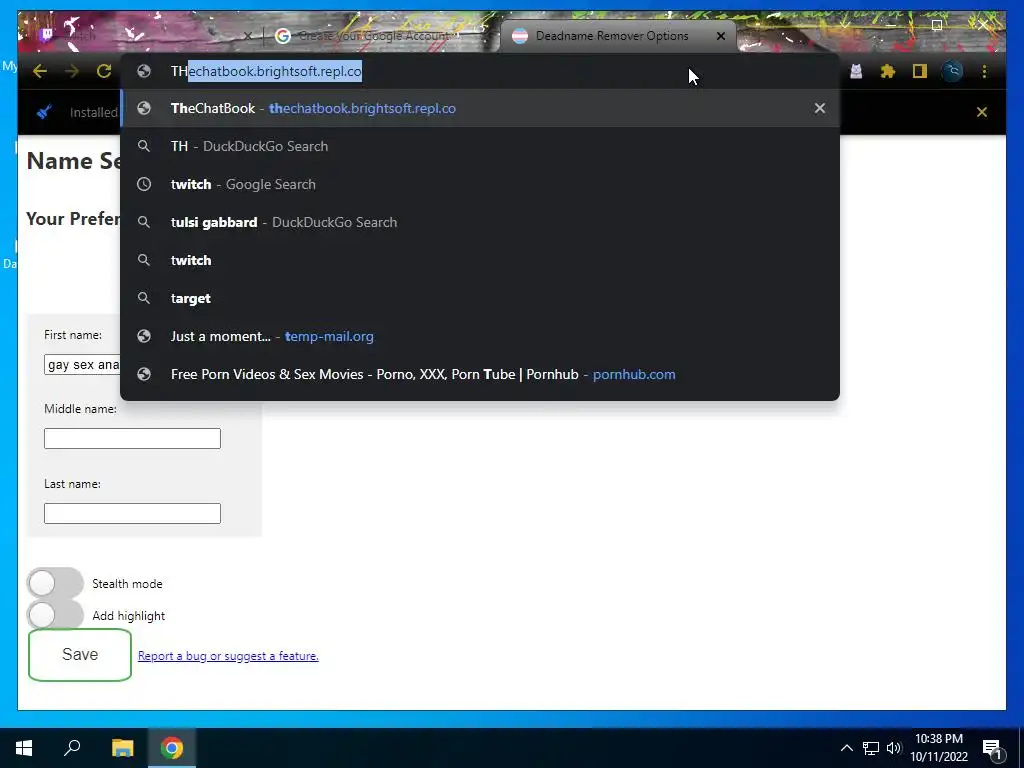Click the globe icon in the address bar
This screenshot has width=1024, height=768.
[x=144, y=71]
